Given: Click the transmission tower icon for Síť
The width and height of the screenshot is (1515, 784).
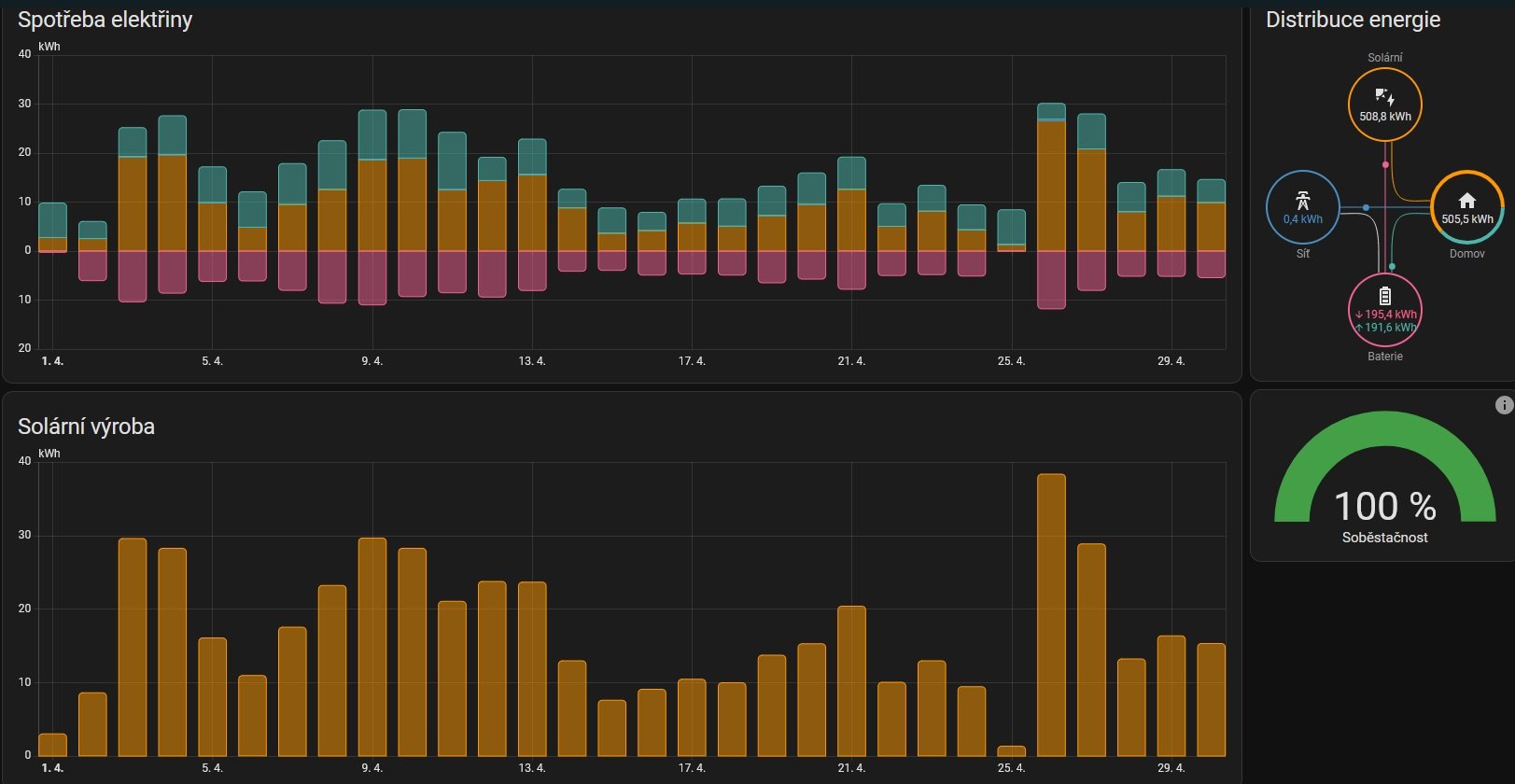Looking at the screenshot, I should (1302, 200).
